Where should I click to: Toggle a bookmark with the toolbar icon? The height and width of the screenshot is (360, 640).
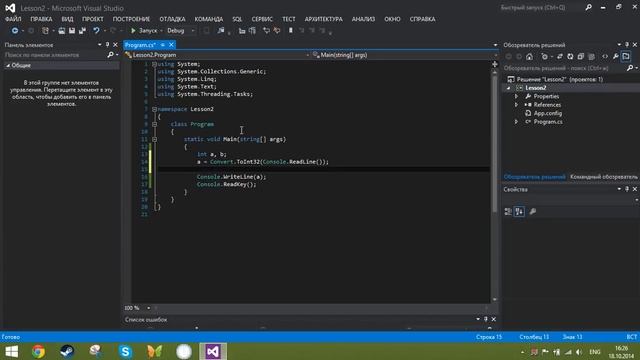291,31
